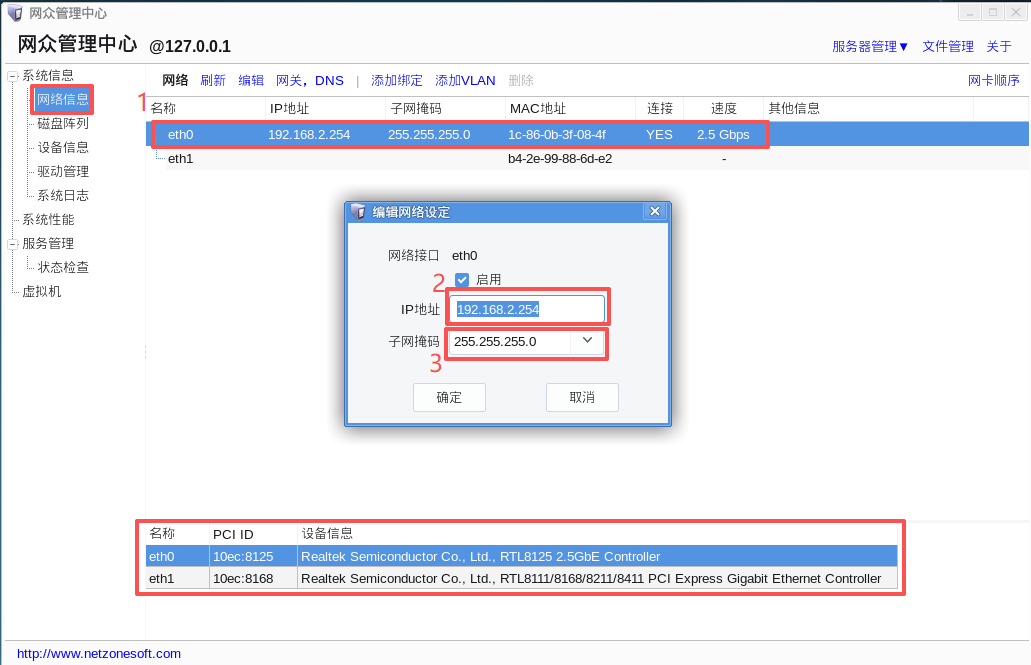Click the 系统信息 tree label
The height and width of the screenshot is (665, 1031).
coord(48,75)
